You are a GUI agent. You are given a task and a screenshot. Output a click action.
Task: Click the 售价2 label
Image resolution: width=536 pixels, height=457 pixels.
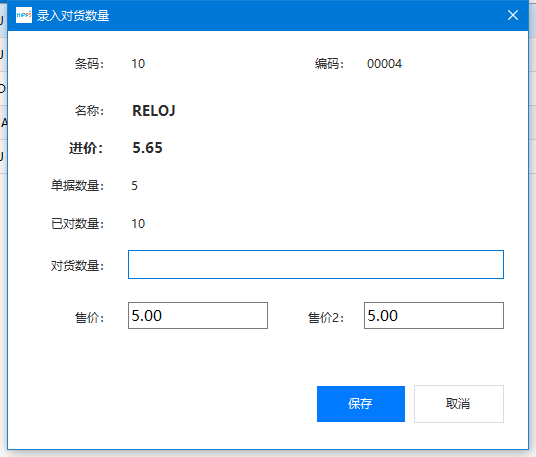point(325,318)
